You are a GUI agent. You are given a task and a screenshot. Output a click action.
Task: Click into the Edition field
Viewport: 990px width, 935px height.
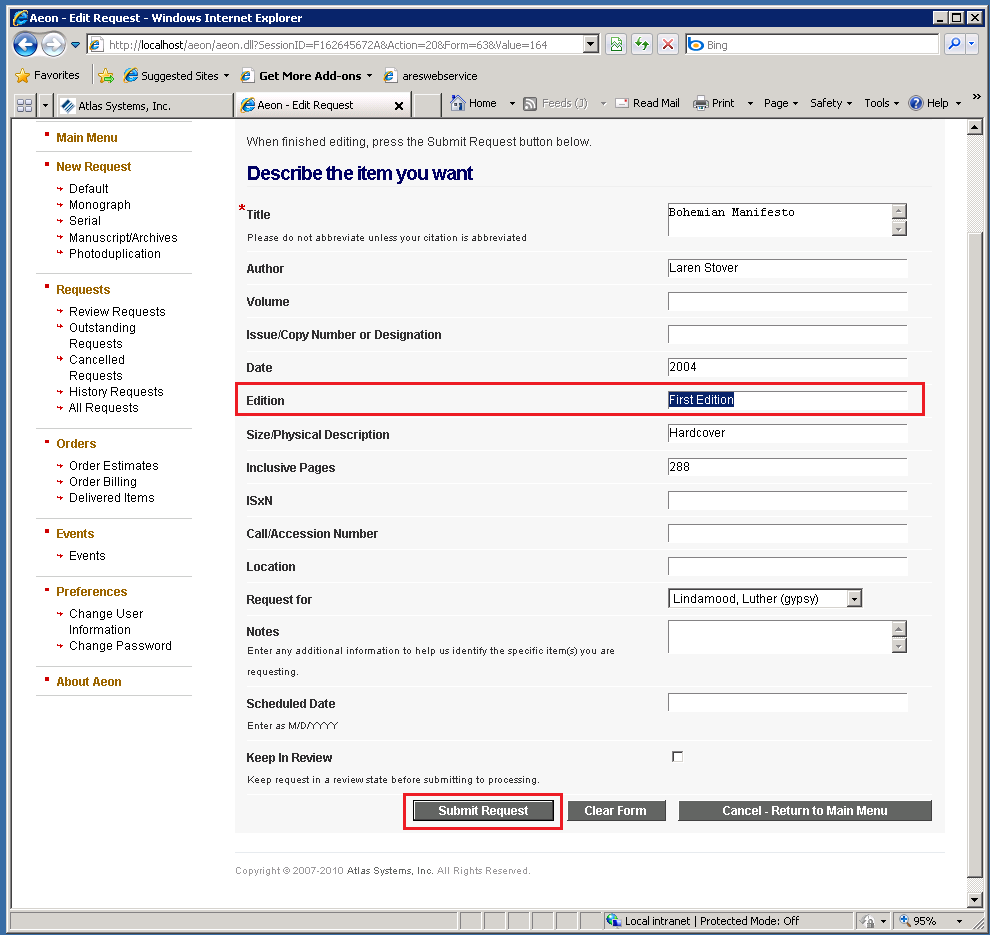(787, 400)
